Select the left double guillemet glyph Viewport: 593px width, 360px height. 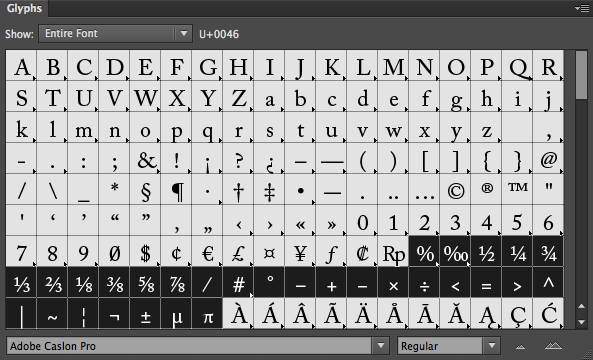[x=301, y=220]
